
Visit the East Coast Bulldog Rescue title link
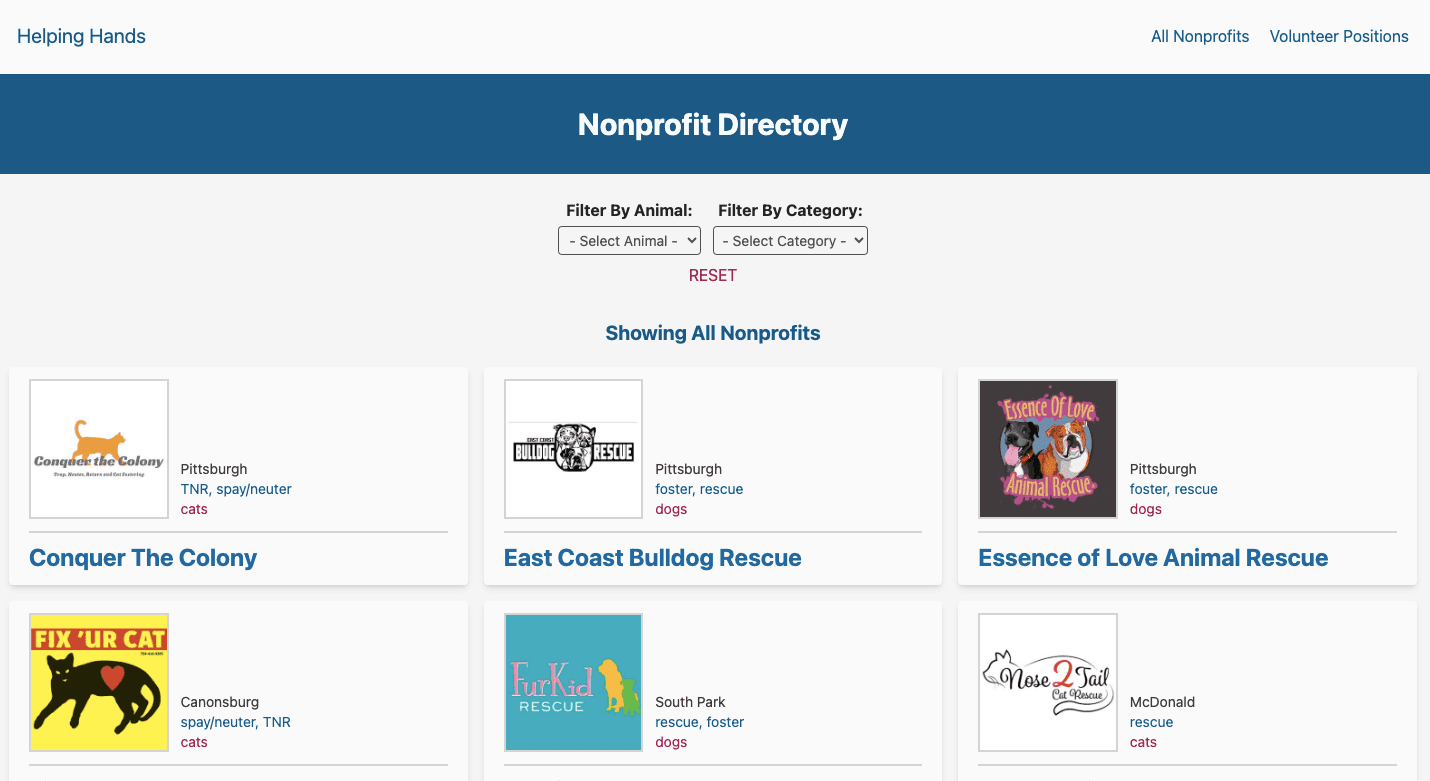652,558
